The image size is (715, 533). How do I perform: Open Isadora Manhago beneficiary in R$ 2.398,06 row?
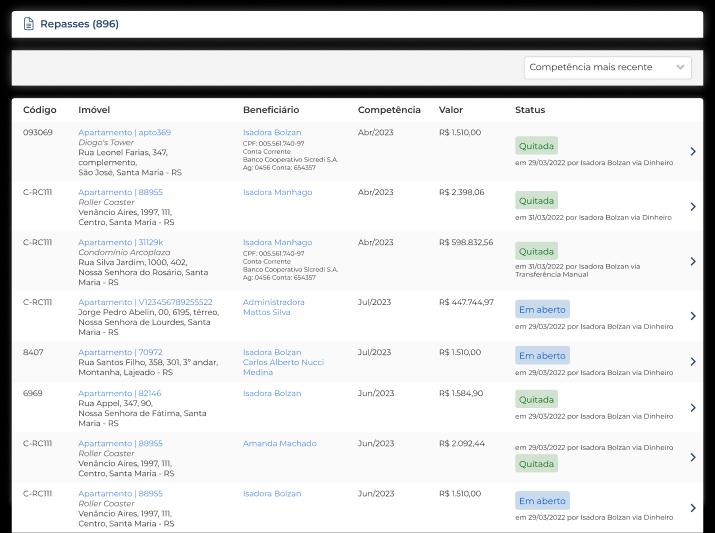pyautogui.click(x=277, y=192)
